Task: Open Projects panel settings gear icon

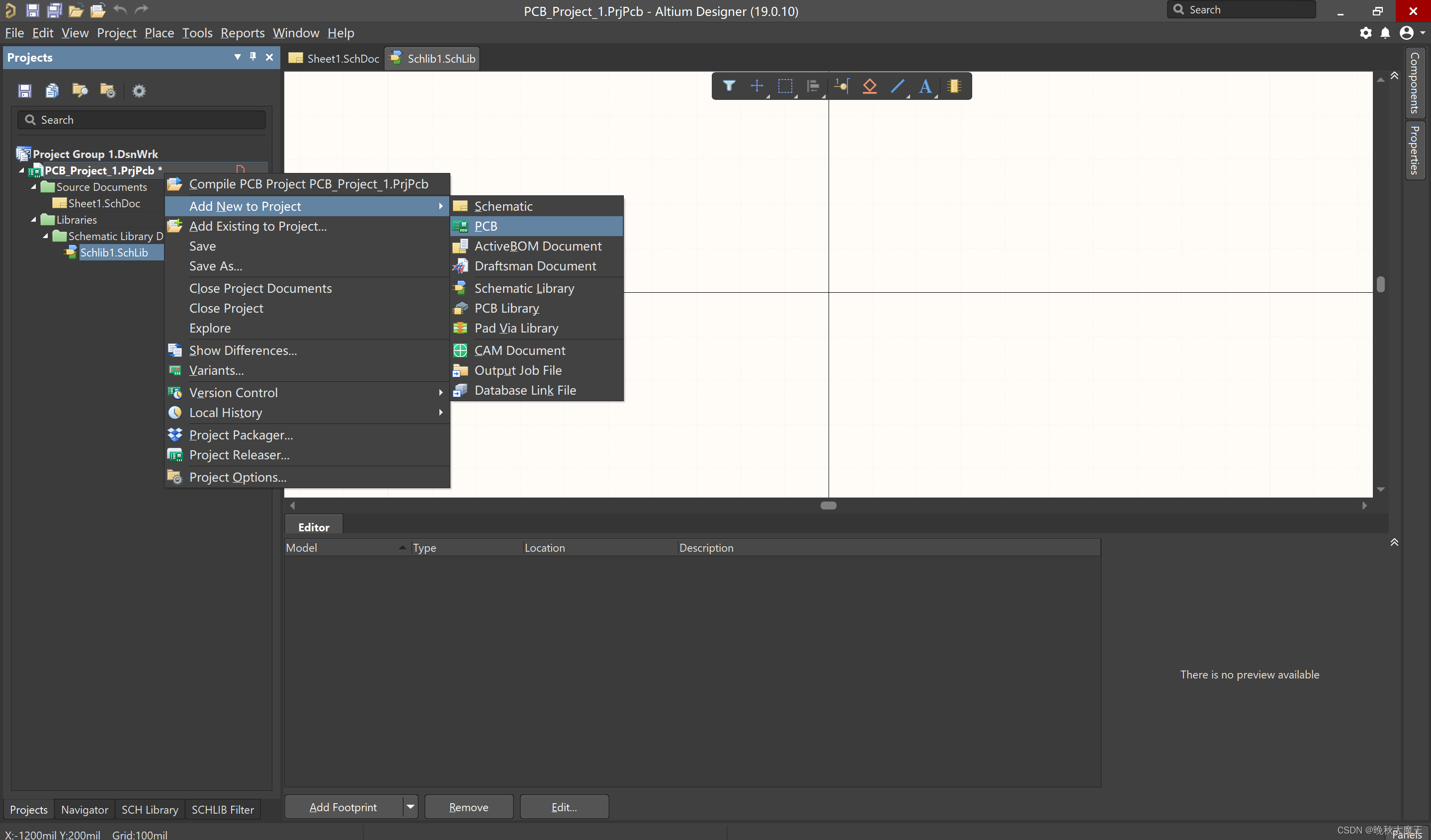Action: [139, 91]
